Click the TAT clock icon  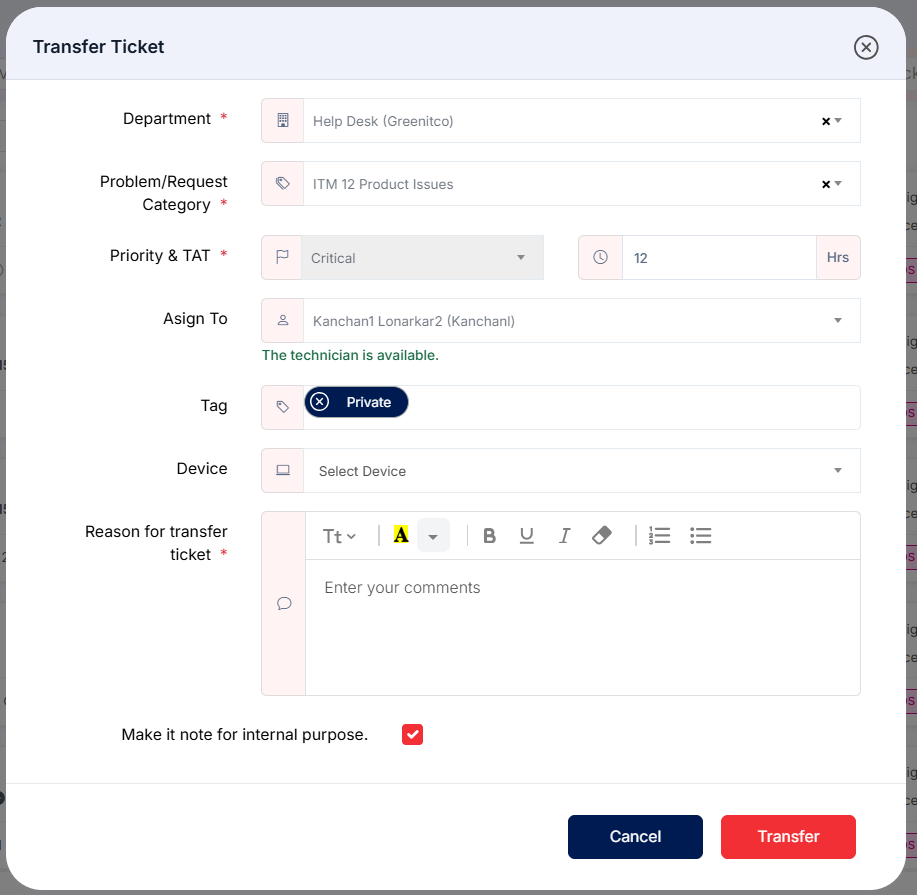click(600, 257)
